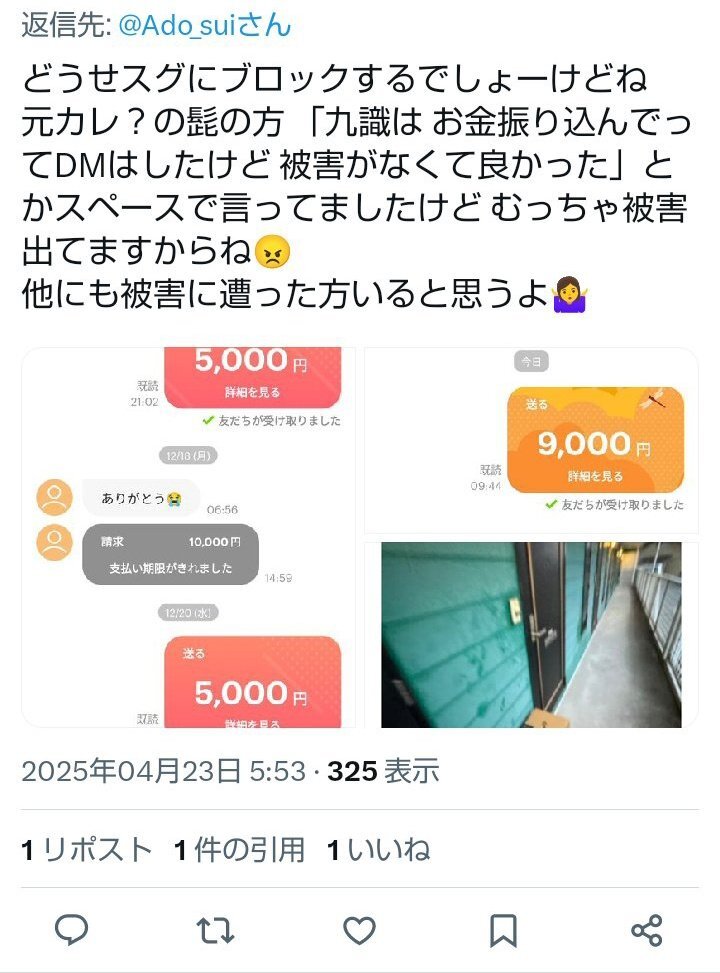The height and width of the screenshot is (973, 720).
Task: Tap the 請求 10,000円 expired request bubble
Action: 171,554
